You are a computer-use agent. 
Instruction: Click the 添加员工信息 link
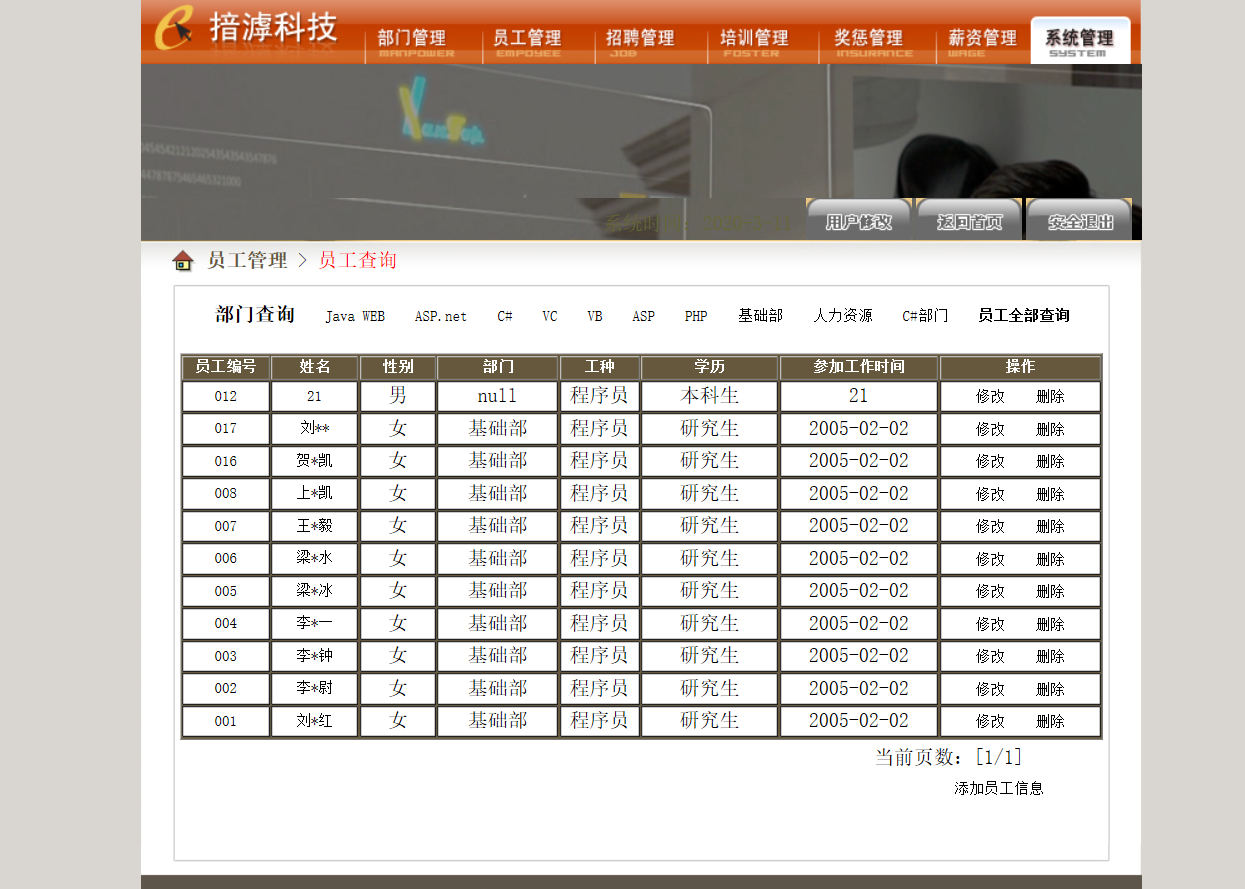(998, 788)
